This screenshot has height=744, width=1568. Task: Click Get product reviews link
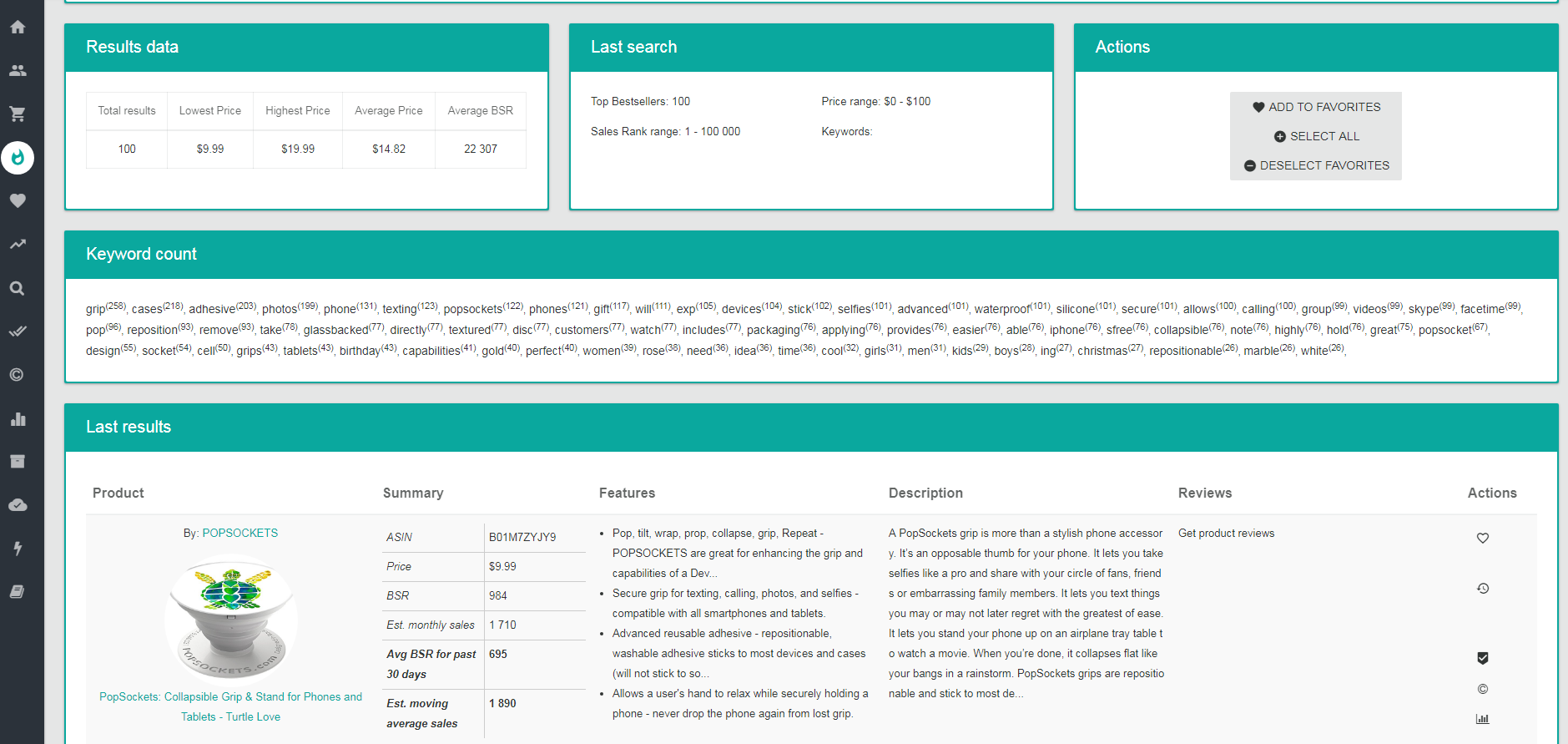(1226, 533)
